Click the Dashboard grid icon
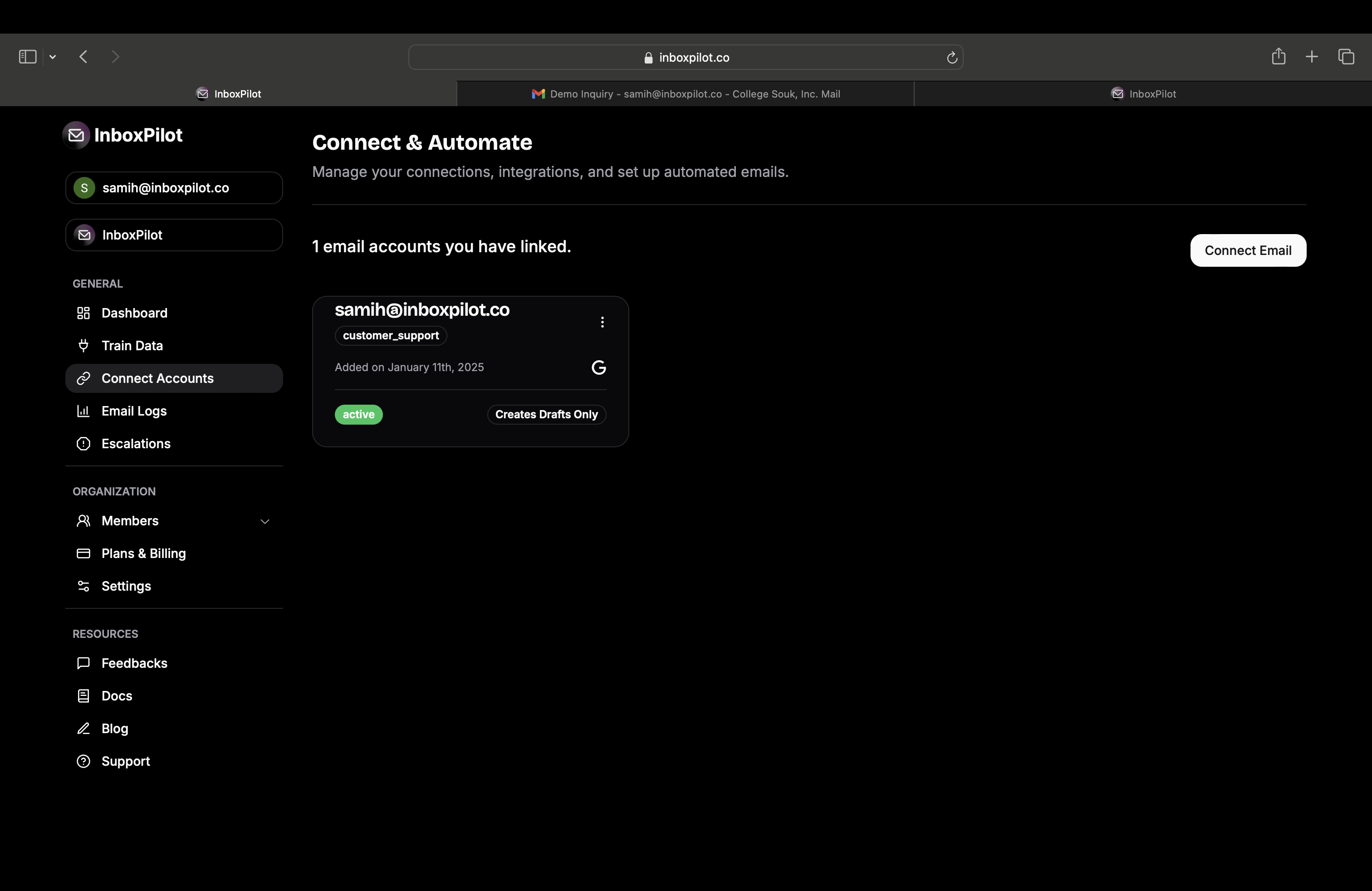1372x891 pixels. tap(83, 313)
